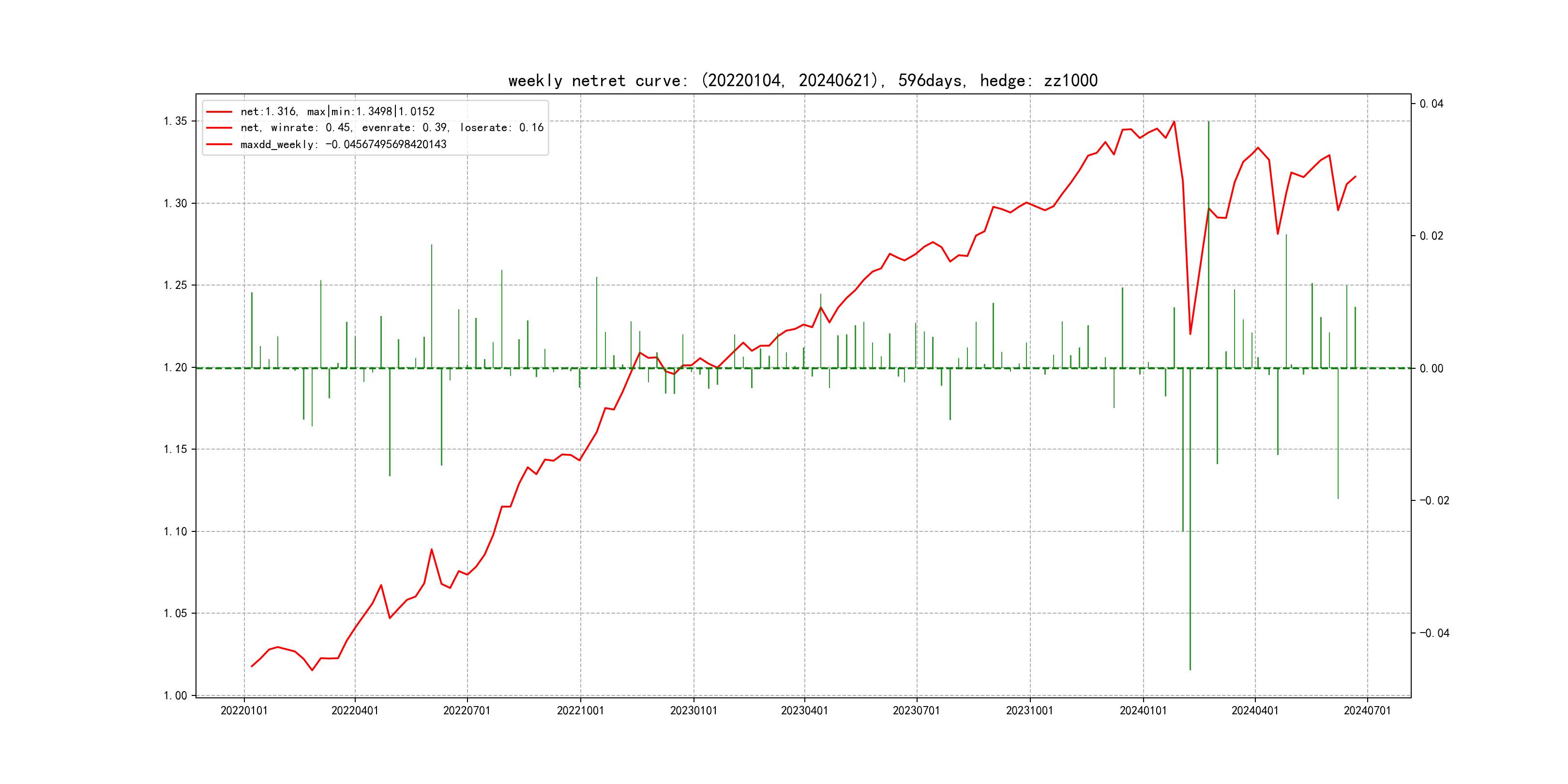This screenshot has height=784, width=1568.
Task: Click the 1.35 left y-axis label
Action: tap(175, 121)
